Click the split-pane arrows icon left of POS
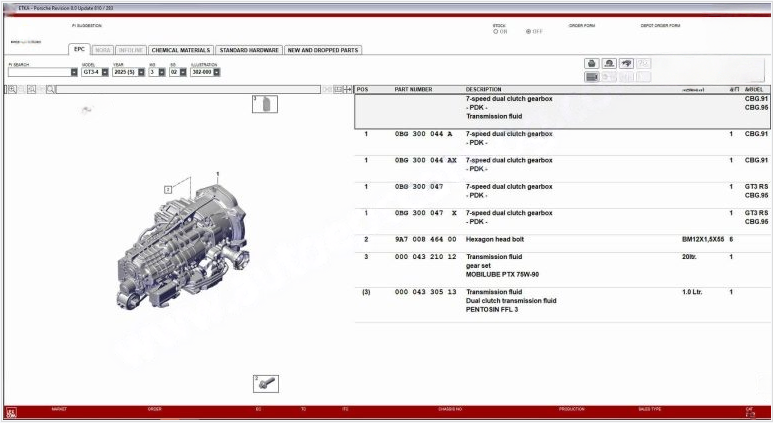The image size is (773, 423). pos(348,89)
